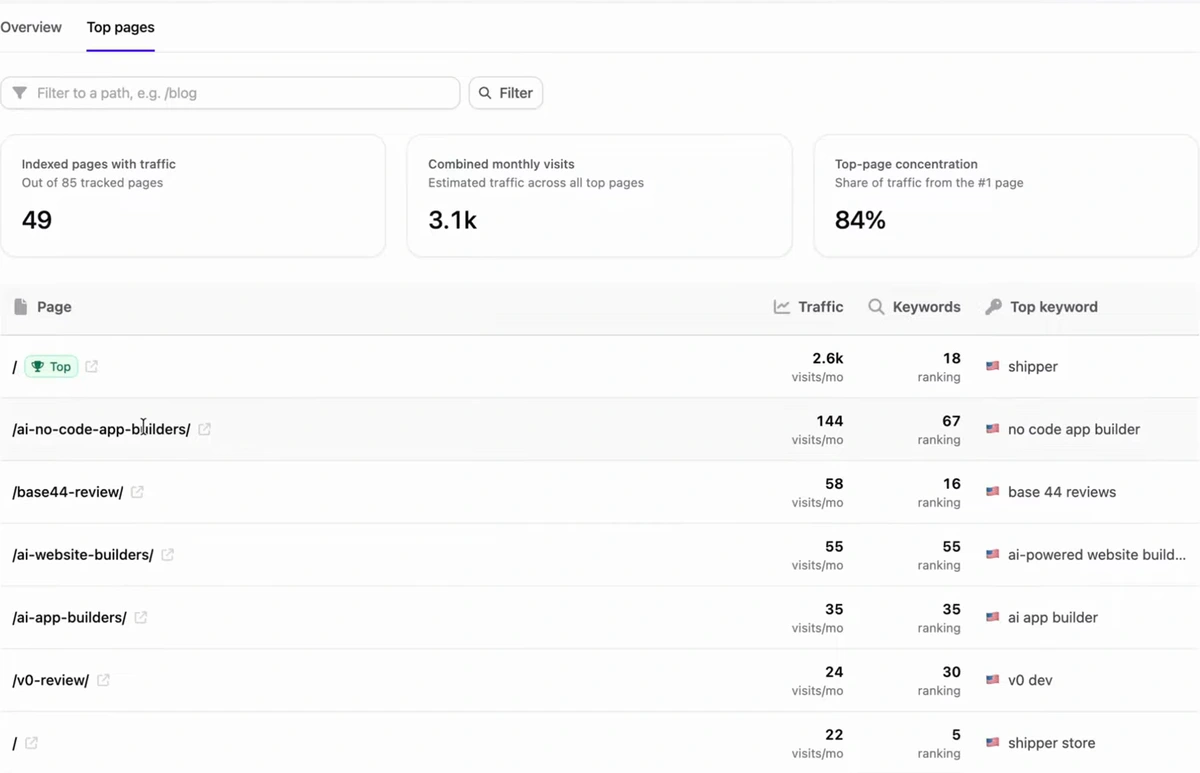Image resolution: width=1200 pixels, height=773 pixels.
Task: Click the Page column document icon
Action: click(21, 307)
